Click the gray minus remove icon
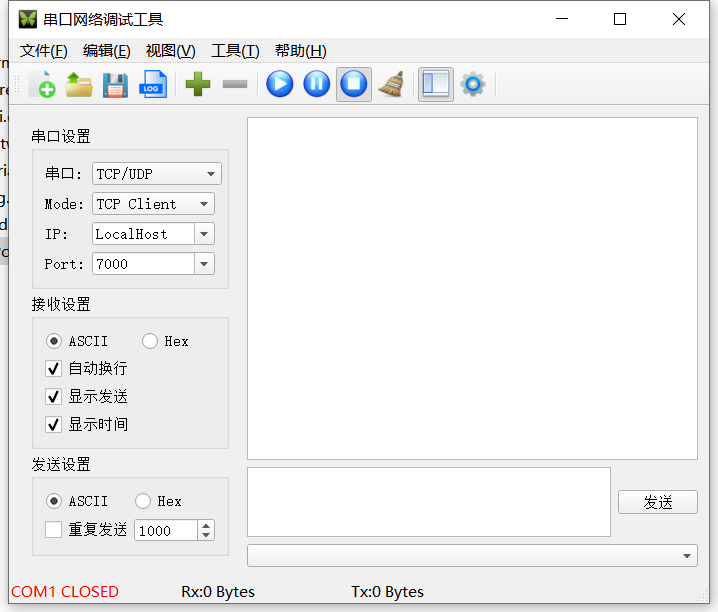The width and height of the screenshot is (718, 612). click(235, 84)
